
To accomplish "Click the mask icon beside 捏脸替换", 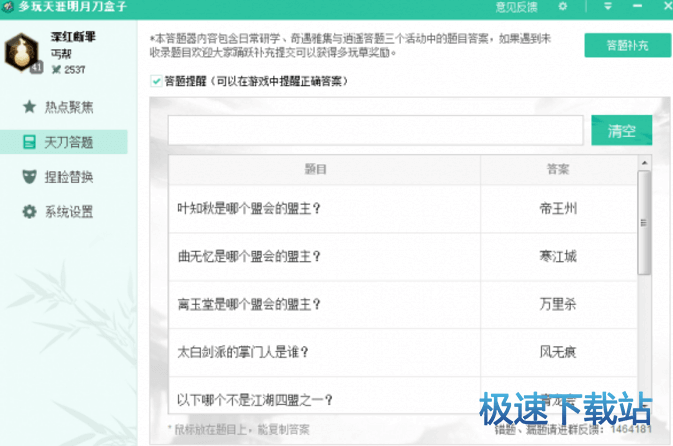I will pyautogui.click(x=29, y=176).
